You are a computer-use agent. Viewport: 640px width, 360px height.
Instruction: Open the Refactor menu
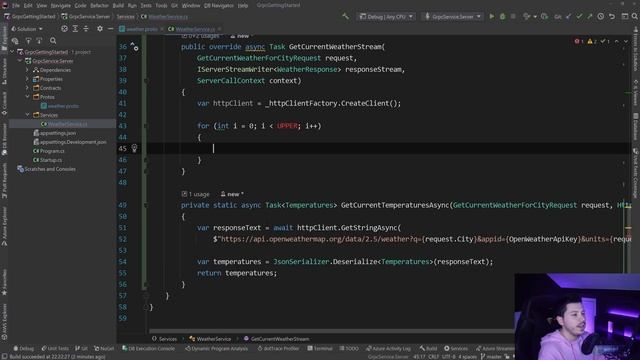[99, 6]
